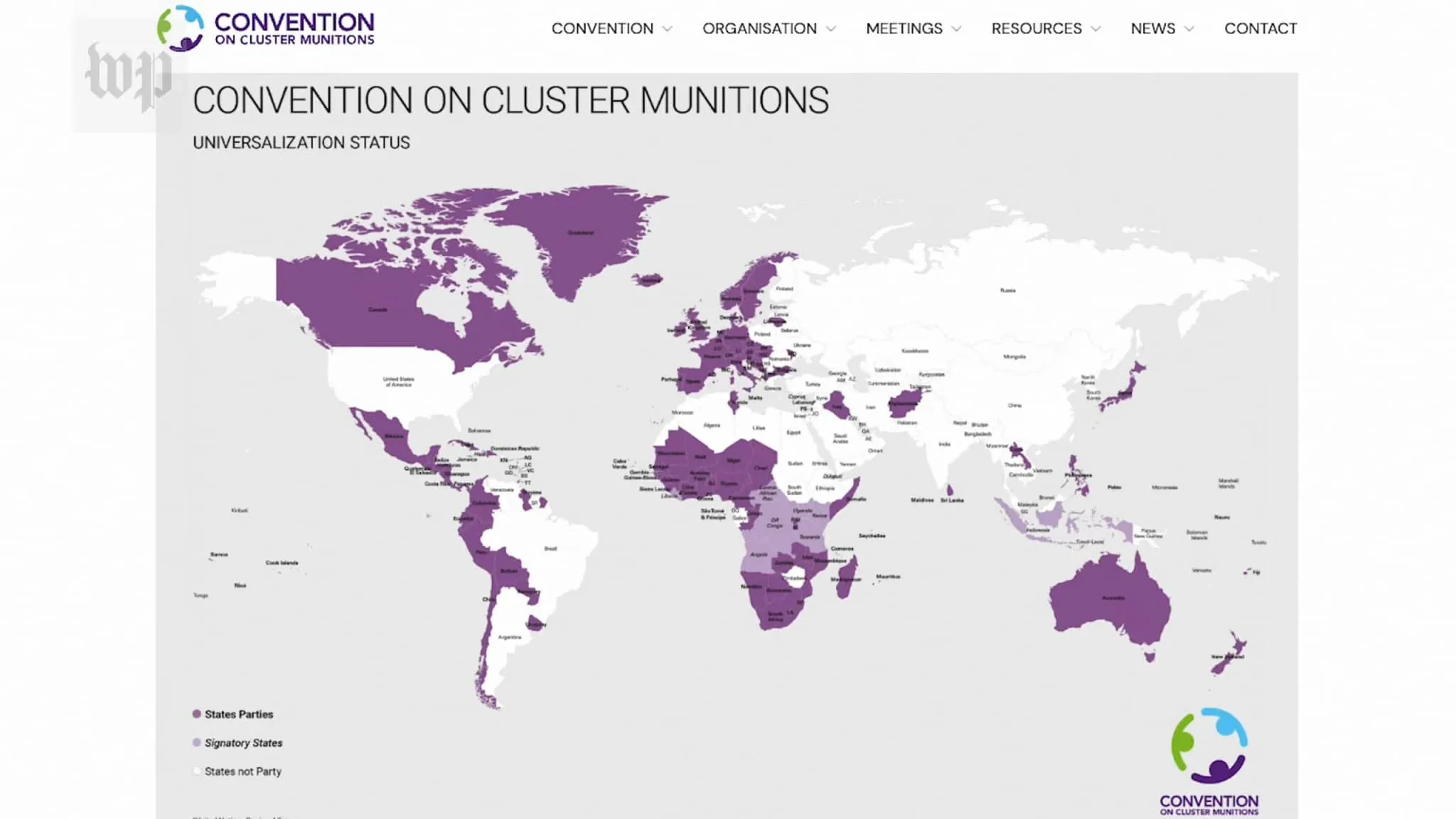Open the MEETINGS menu
Image resolution: width=1456 pixels, height=819 pixels.
point(904,28)
